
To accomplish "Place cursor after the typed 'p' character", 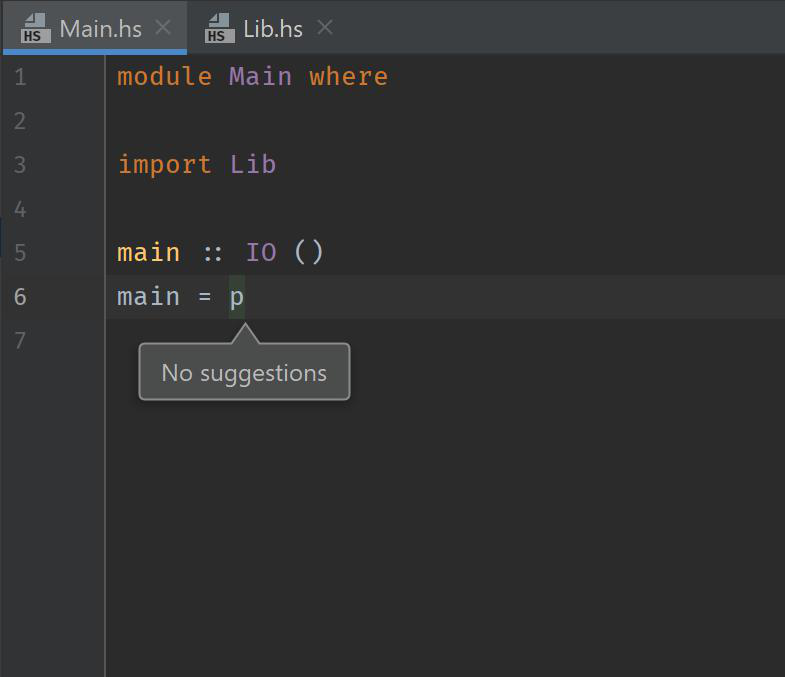I will pyautogui.click(x=245, y=297).
